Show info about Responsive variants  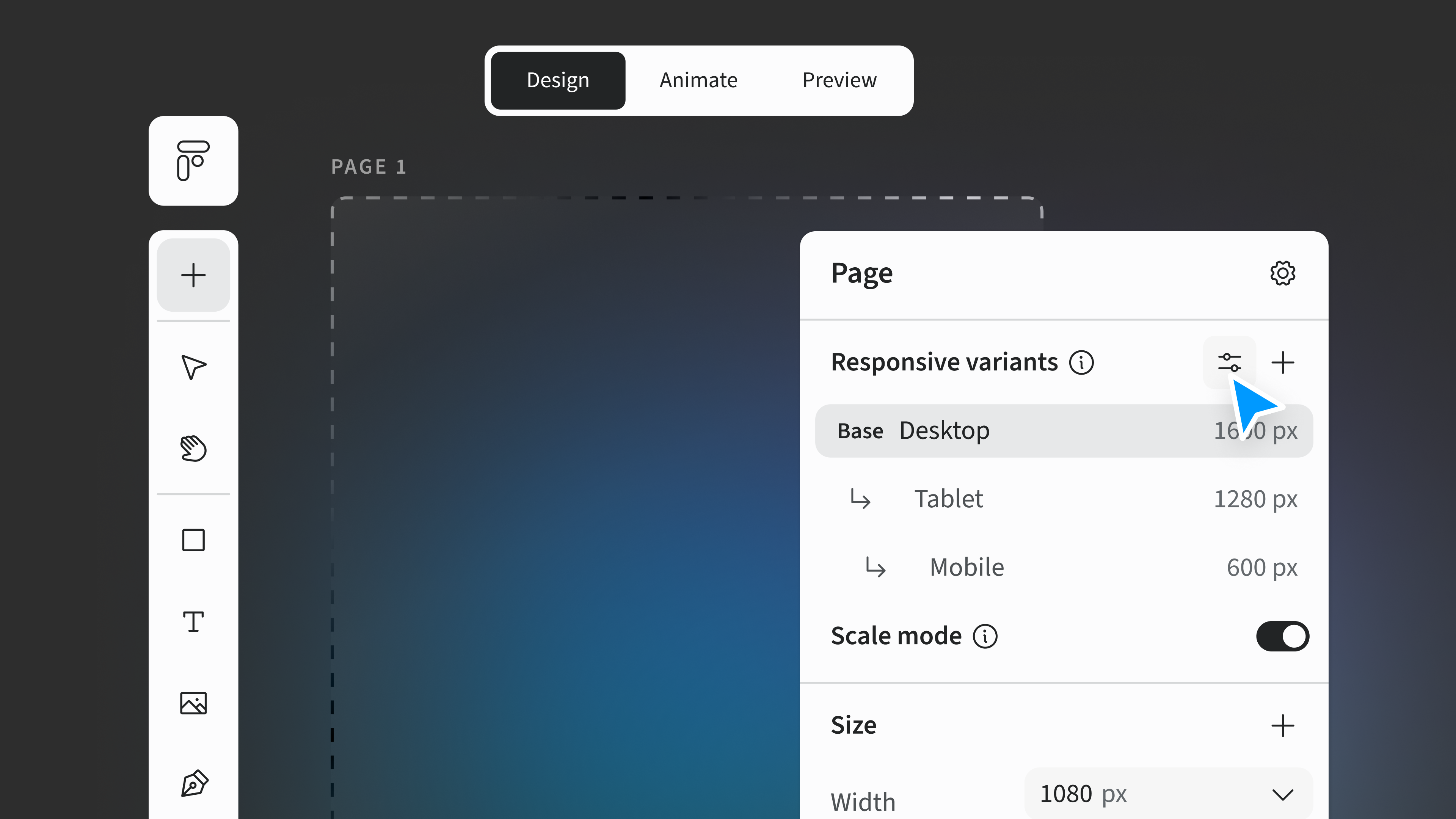1081,362
